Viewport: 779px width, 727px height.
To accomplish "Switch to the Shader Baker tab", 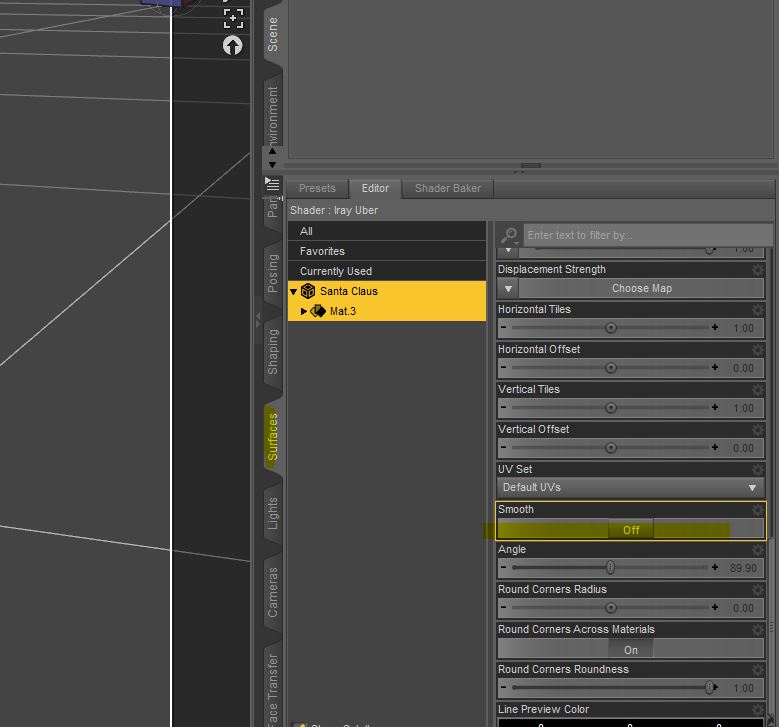I will (x=447, y=188).
